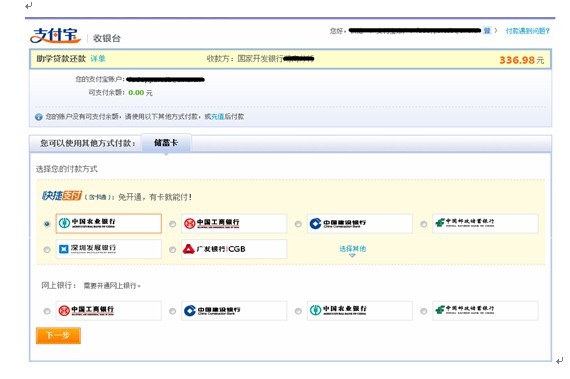The image size is (570, 379).
Task: Click the Alipay 支付宝 logo
Action: pyautogui.click(x=55, y=35)
